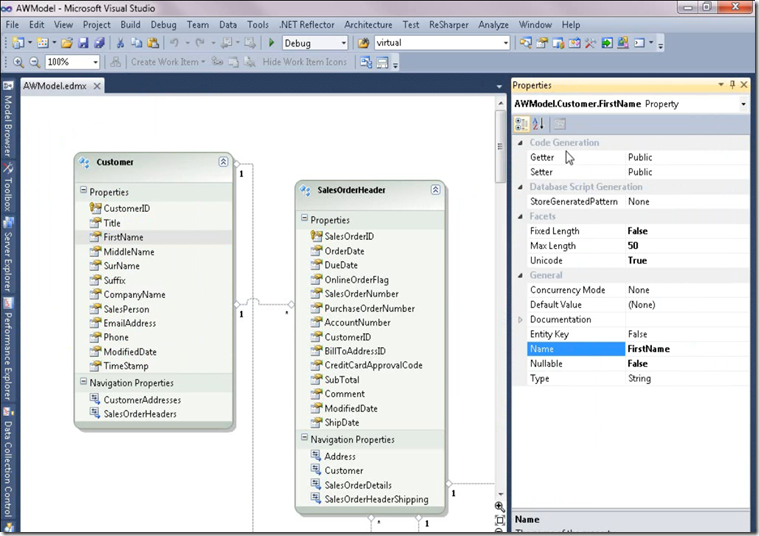Click the Open File folder icon
The height and width of the screenshot is (536, 759).
point(67,43)
